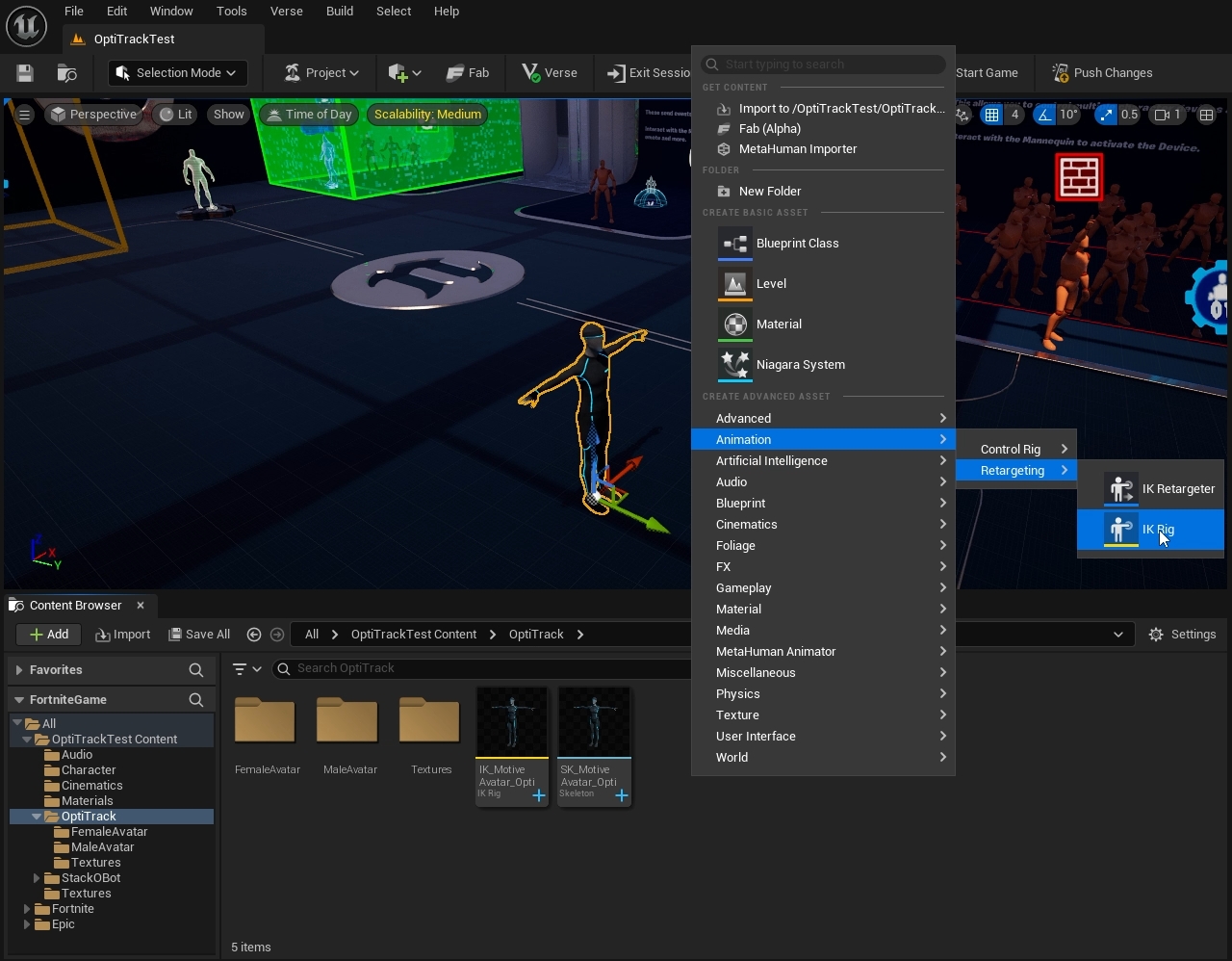Open the Fab toolbar button
The width and height of the screenshot is (1232, 961).
click(468, 73)
